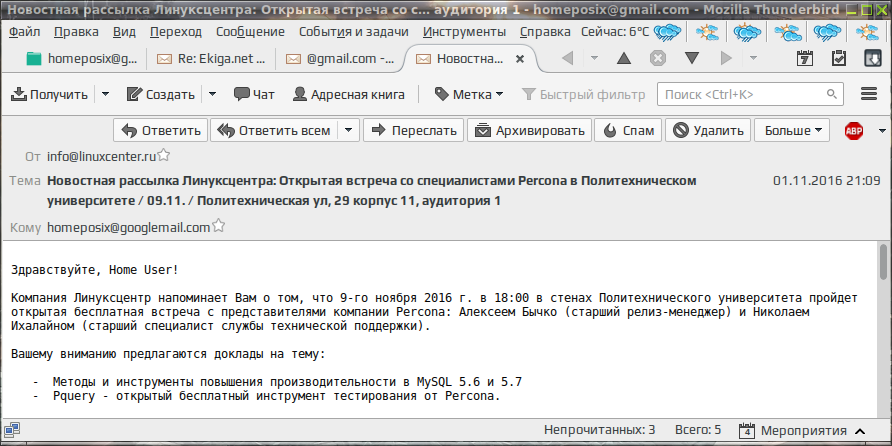Click the download tray icon in tab bar
The height and width of the screenshot is (446, 892).
pyautogui.click(x=872, y=58)
